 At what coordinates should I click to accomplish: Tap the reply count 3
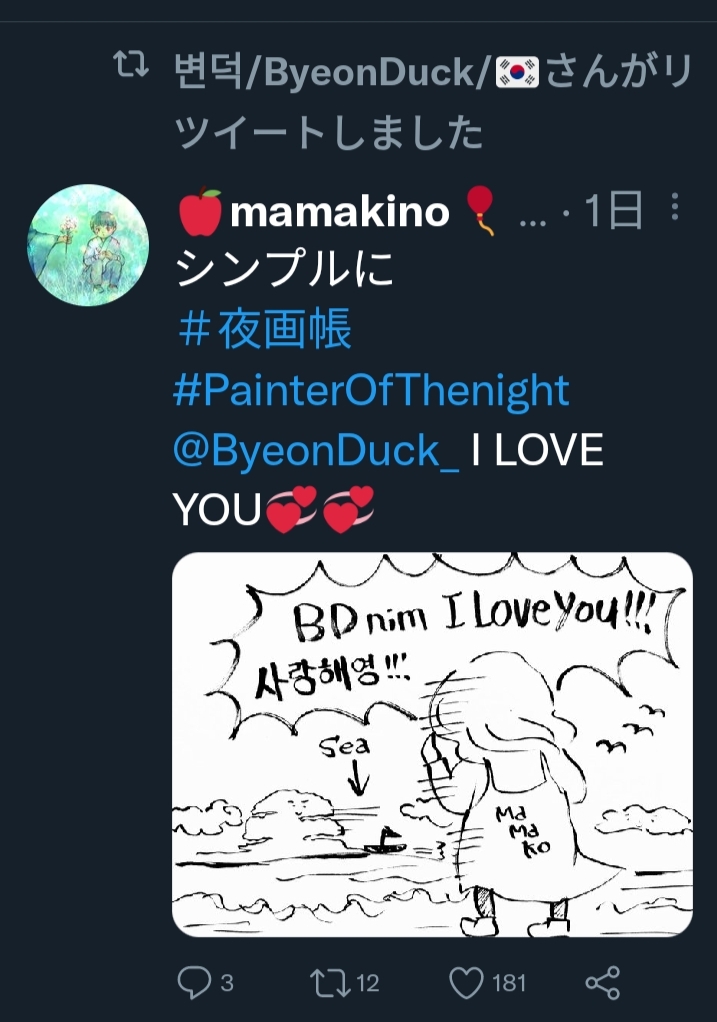[x=227, y=983]
